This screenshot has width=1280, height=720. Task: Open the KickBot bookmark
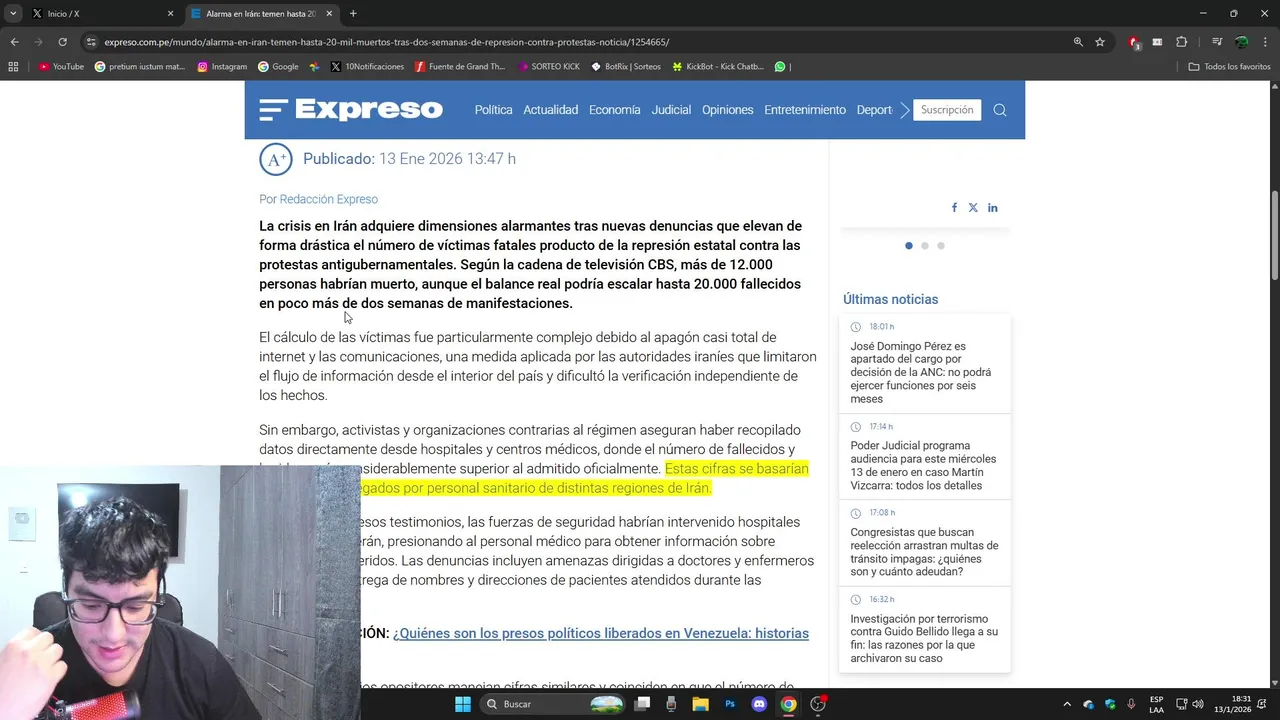click(718, 67)
